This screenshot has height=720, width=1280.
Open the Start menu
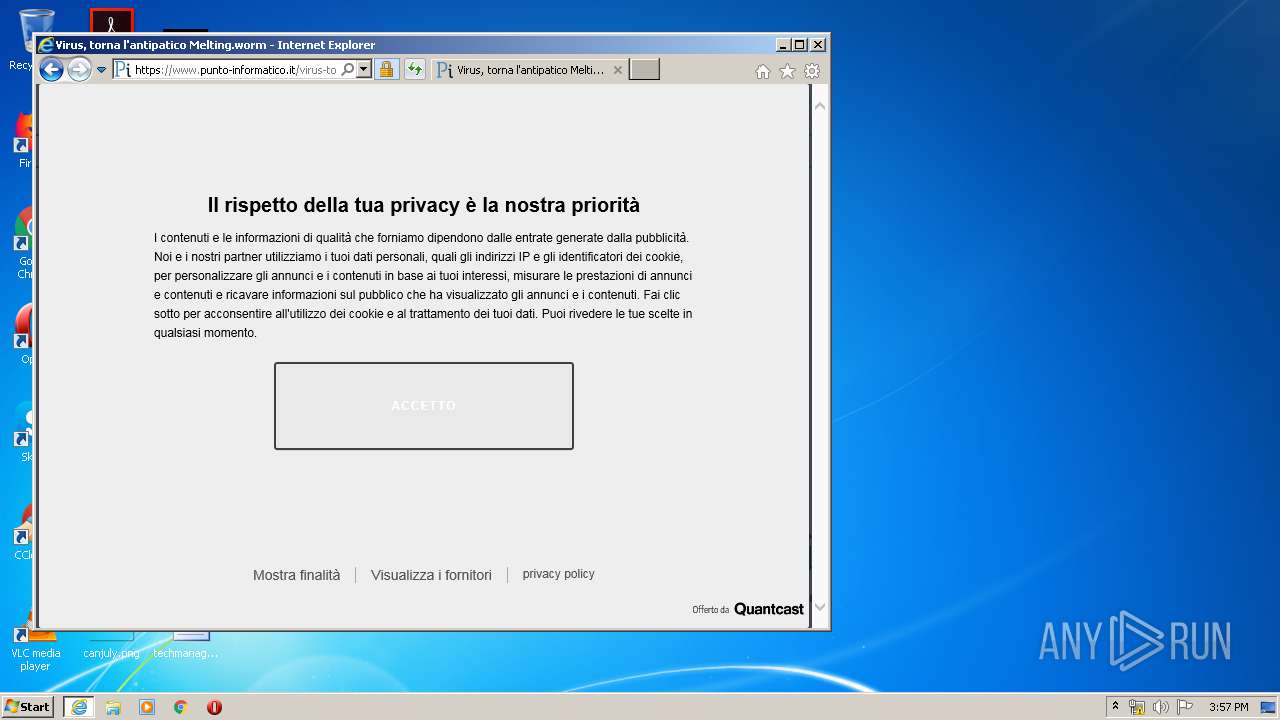[27, 706]
